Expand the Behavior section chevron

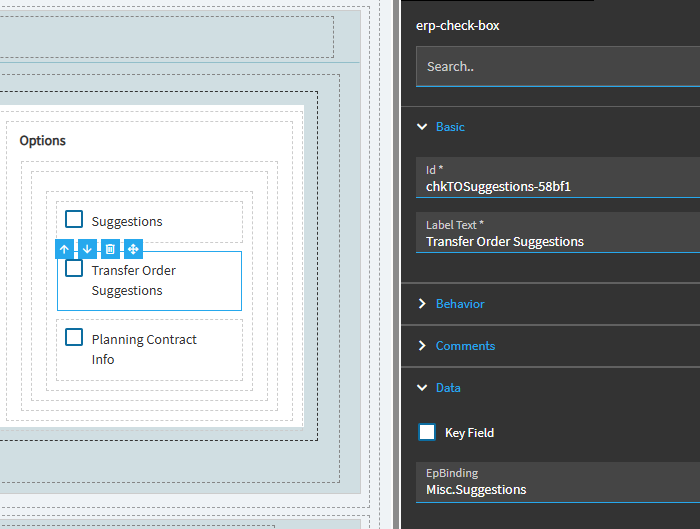tap(422, 304)
